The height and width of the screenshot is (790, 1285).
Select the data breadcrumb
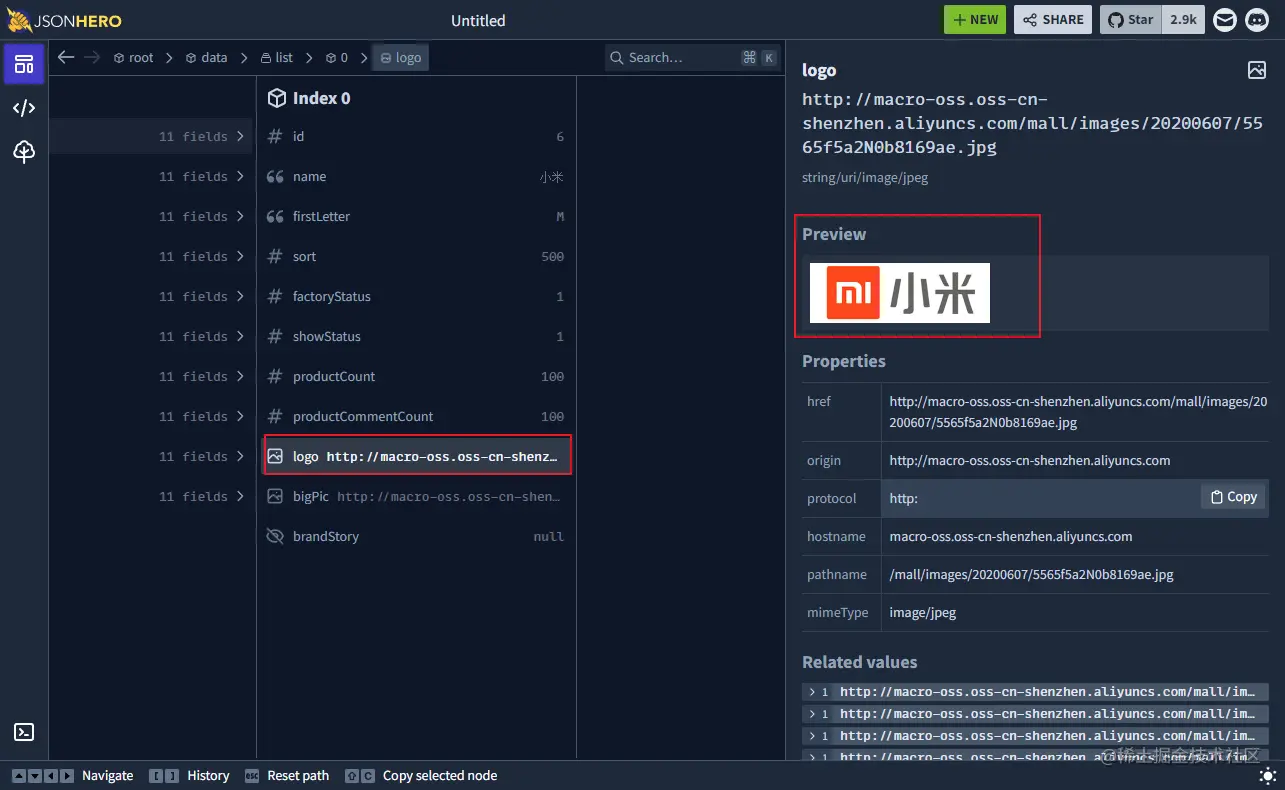(x=206, y=58)
